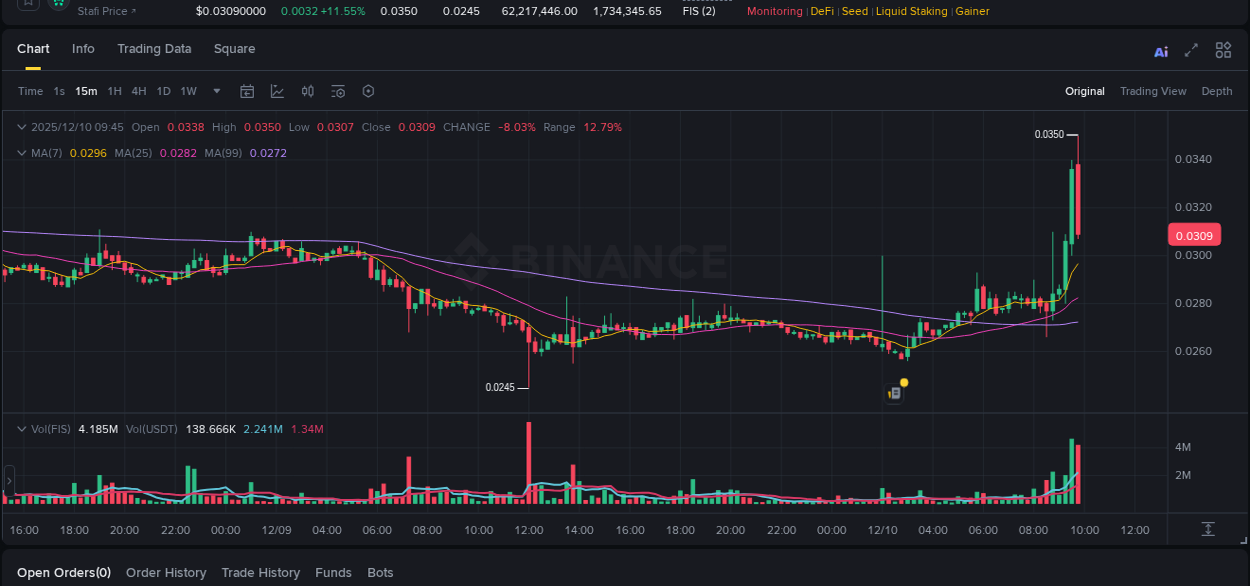Collapse the OHLC price info row
Viewport: 1250px width, 586px height.
(x=21, y=127)
